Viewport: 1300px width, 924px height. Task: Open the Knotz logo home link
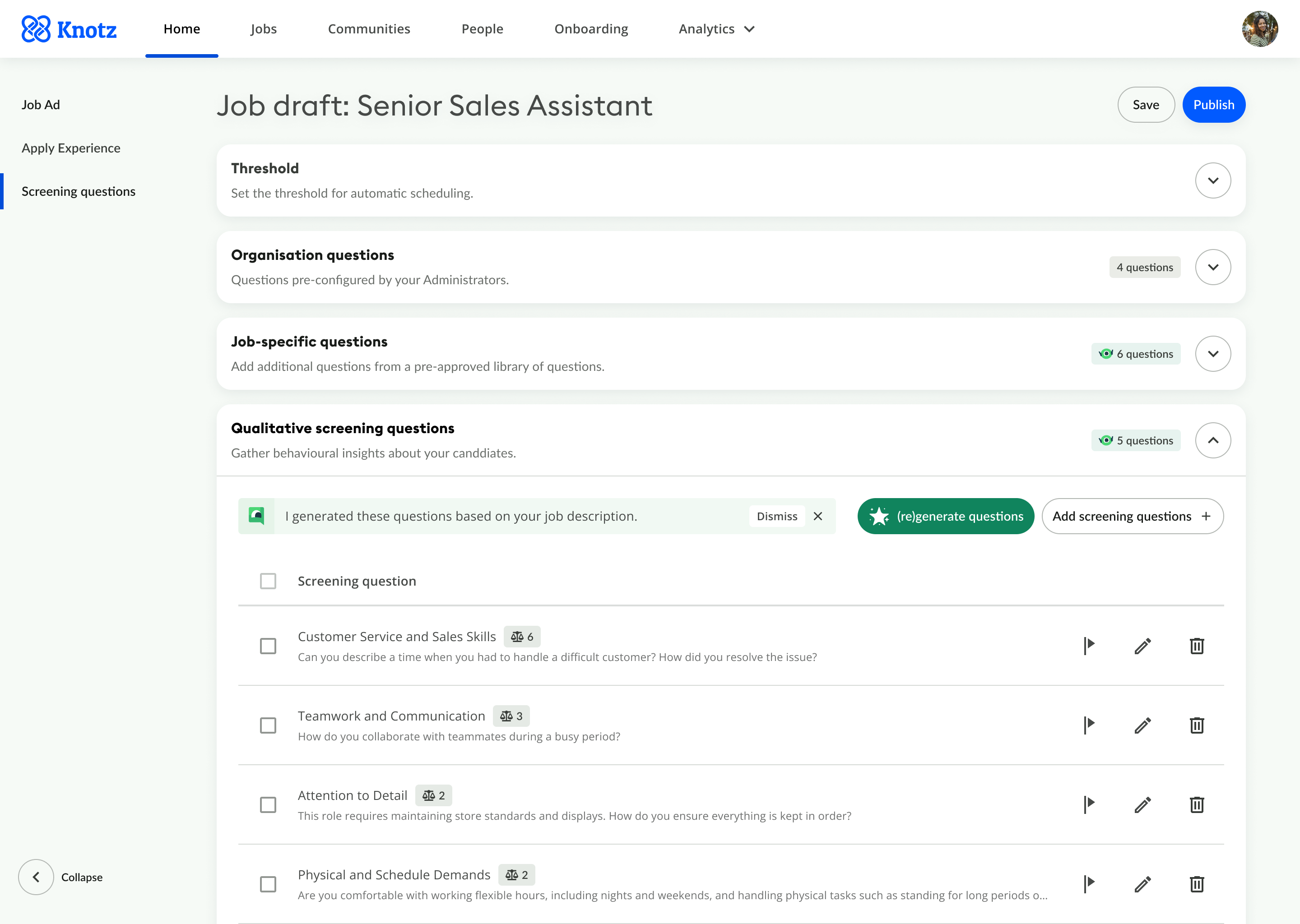click(69, 29)
